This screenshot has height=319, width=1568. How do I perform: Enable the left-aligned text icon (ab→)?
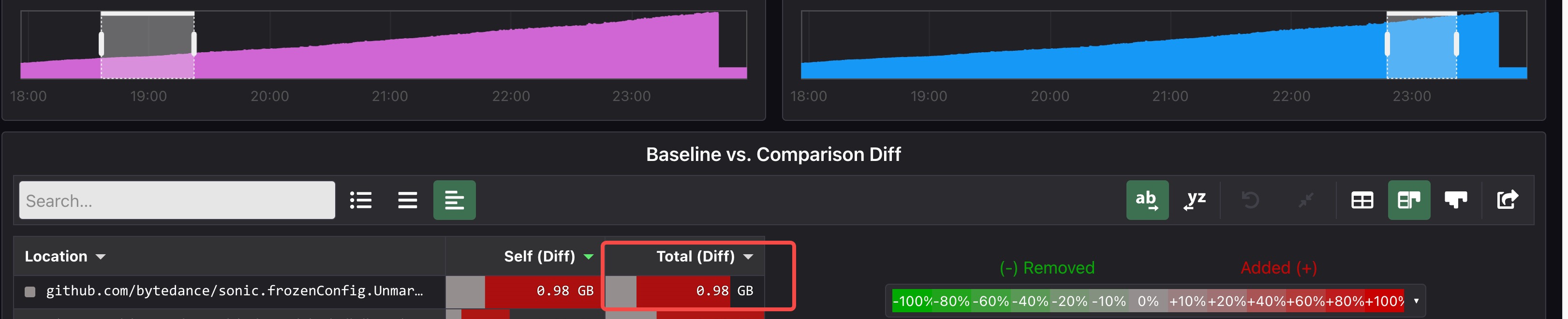click(x=1147, y=200)
